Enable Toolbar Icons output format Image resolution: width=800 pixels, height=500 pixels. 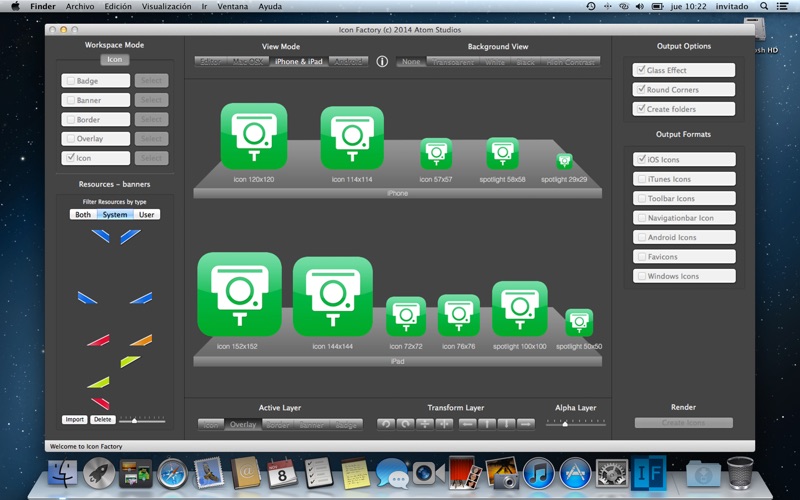(642, 198)
